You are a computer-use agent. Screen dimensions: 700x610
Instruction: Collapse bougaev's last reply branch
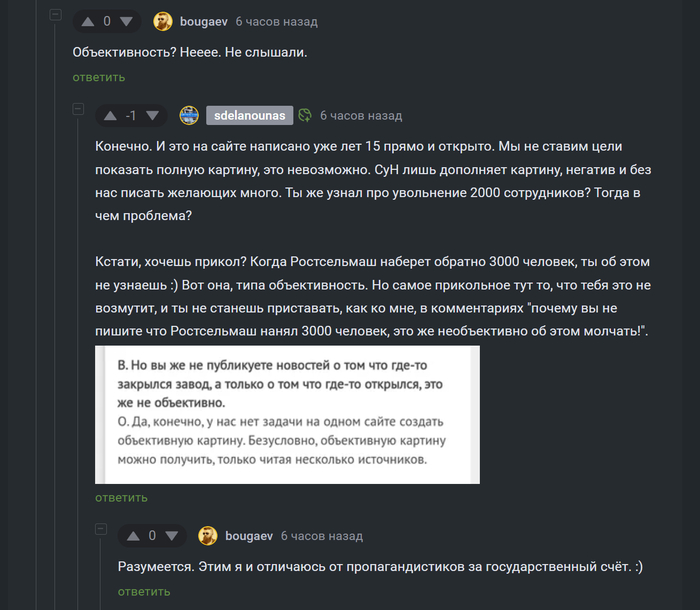tap(101, 529)
